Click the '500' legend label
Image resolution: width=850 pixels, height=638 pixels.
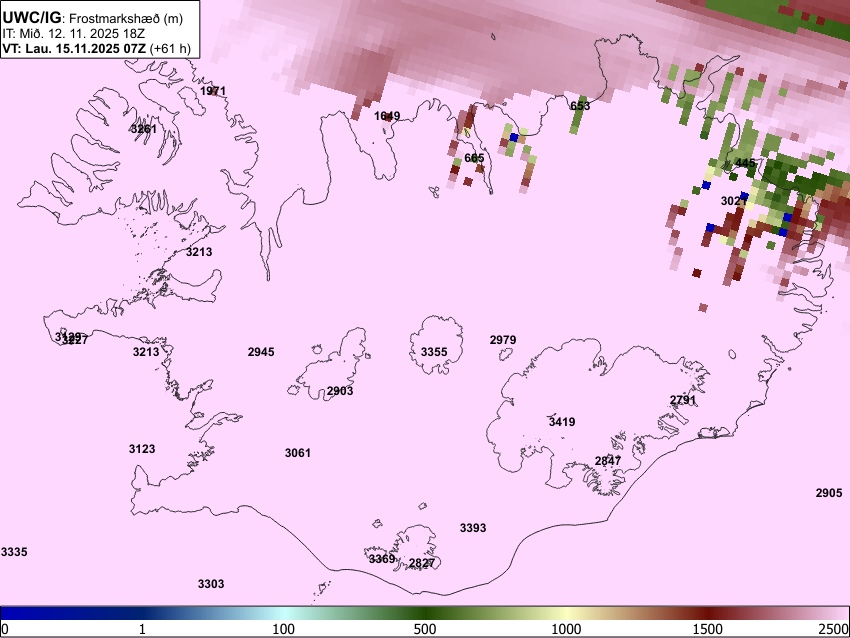(x=425, y=629)
